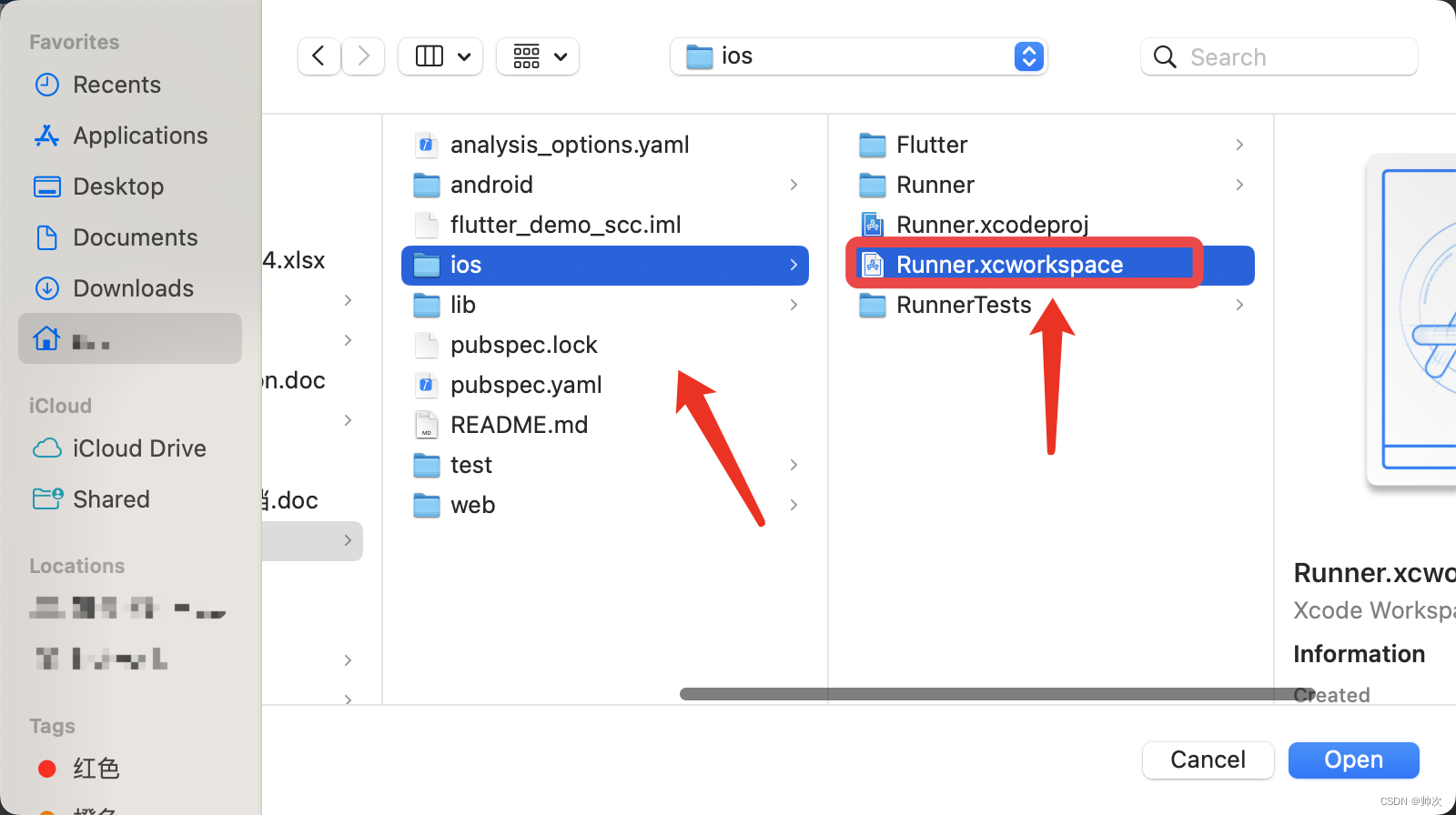Viewport: 1456px width, 815px height.
Task: Open the ios folder path popup
Action: point(858,56)
